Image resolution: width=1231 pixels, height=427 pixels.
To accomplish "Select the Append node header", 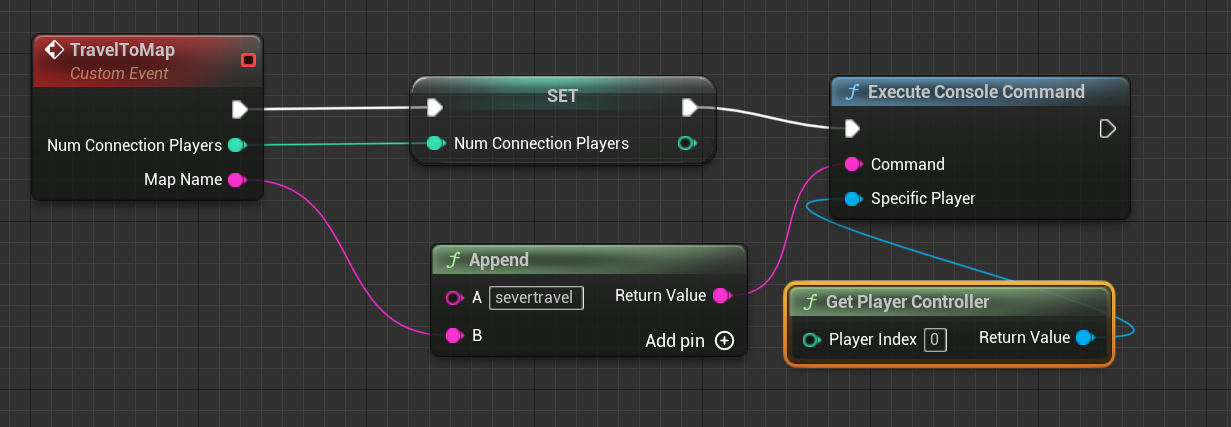I will pos(590,259).
